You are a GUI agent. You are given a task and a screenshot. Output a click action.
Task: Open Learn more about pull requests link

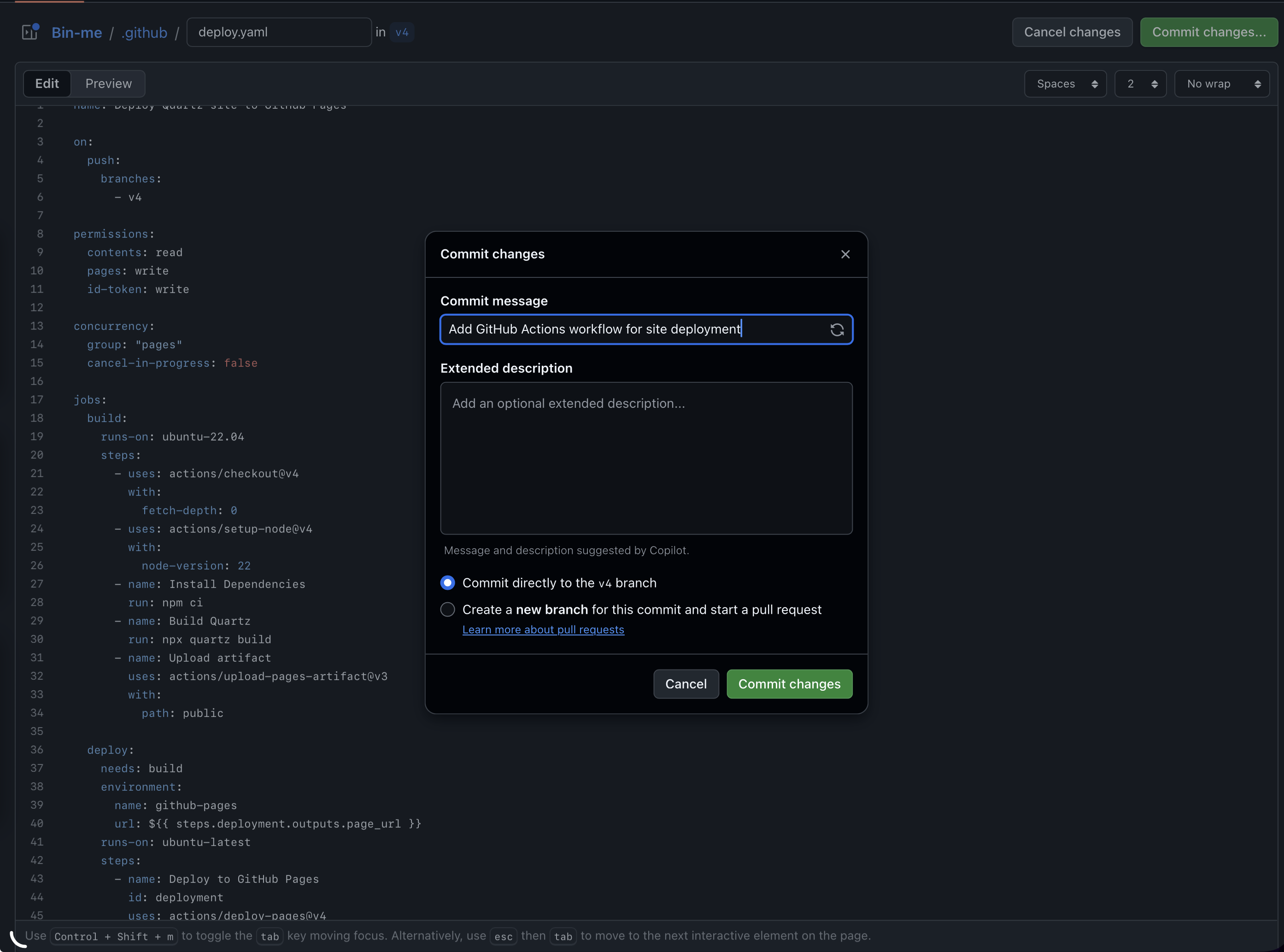coord(543,629)
